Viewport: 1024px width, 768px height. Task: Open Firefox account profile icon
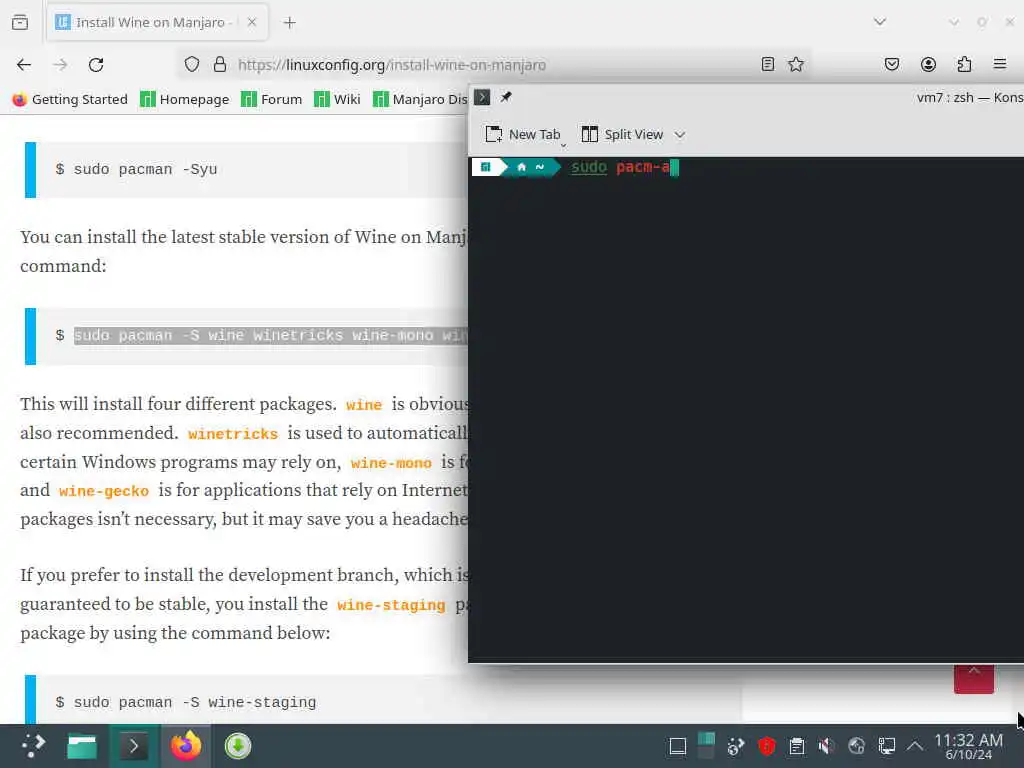928,64
